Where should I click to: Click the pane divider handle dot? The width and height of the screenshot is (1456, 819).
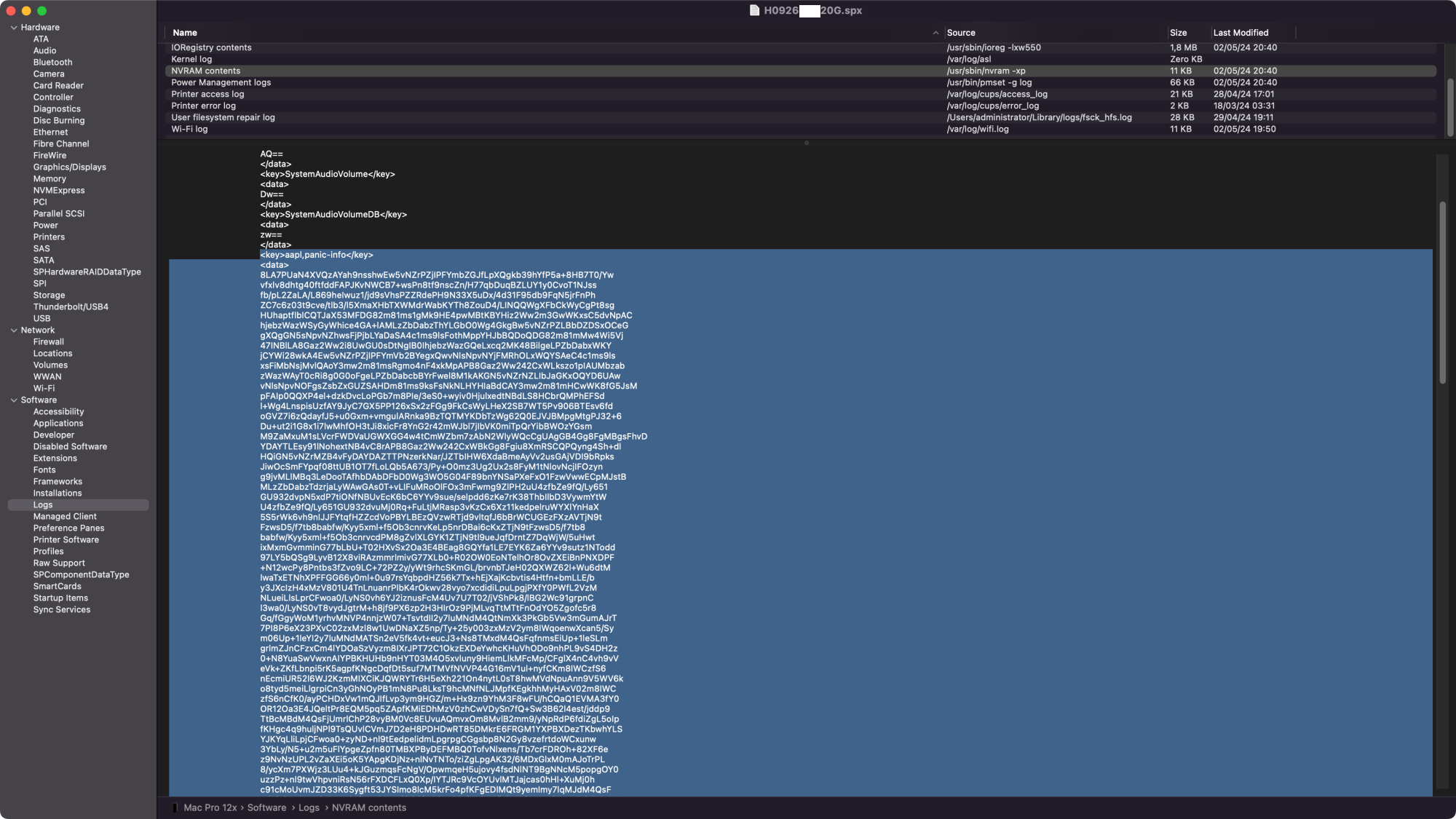(806, 143)
